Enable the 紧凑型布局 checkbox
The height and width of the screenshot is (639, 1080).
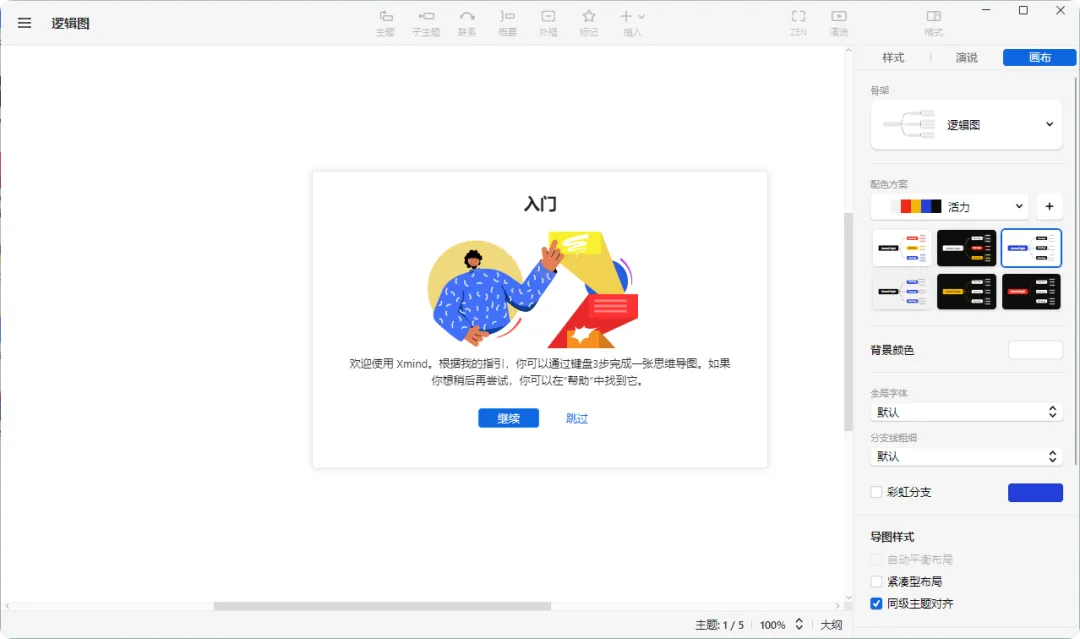click(x=876, y=581)
